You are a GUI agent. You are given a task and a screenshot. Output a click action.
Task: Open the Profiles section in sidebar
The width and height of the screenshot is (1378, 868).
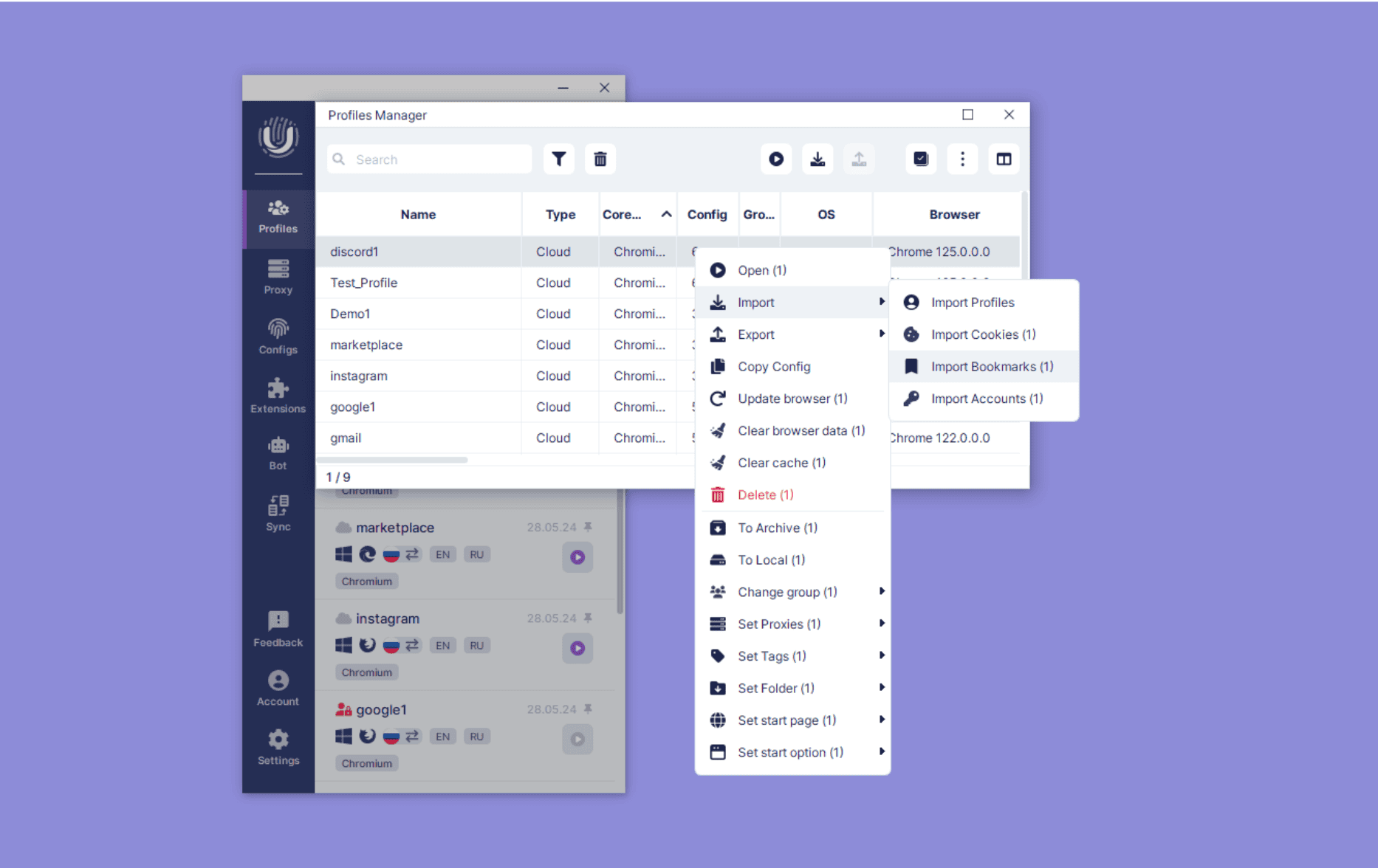click(278, 217)
